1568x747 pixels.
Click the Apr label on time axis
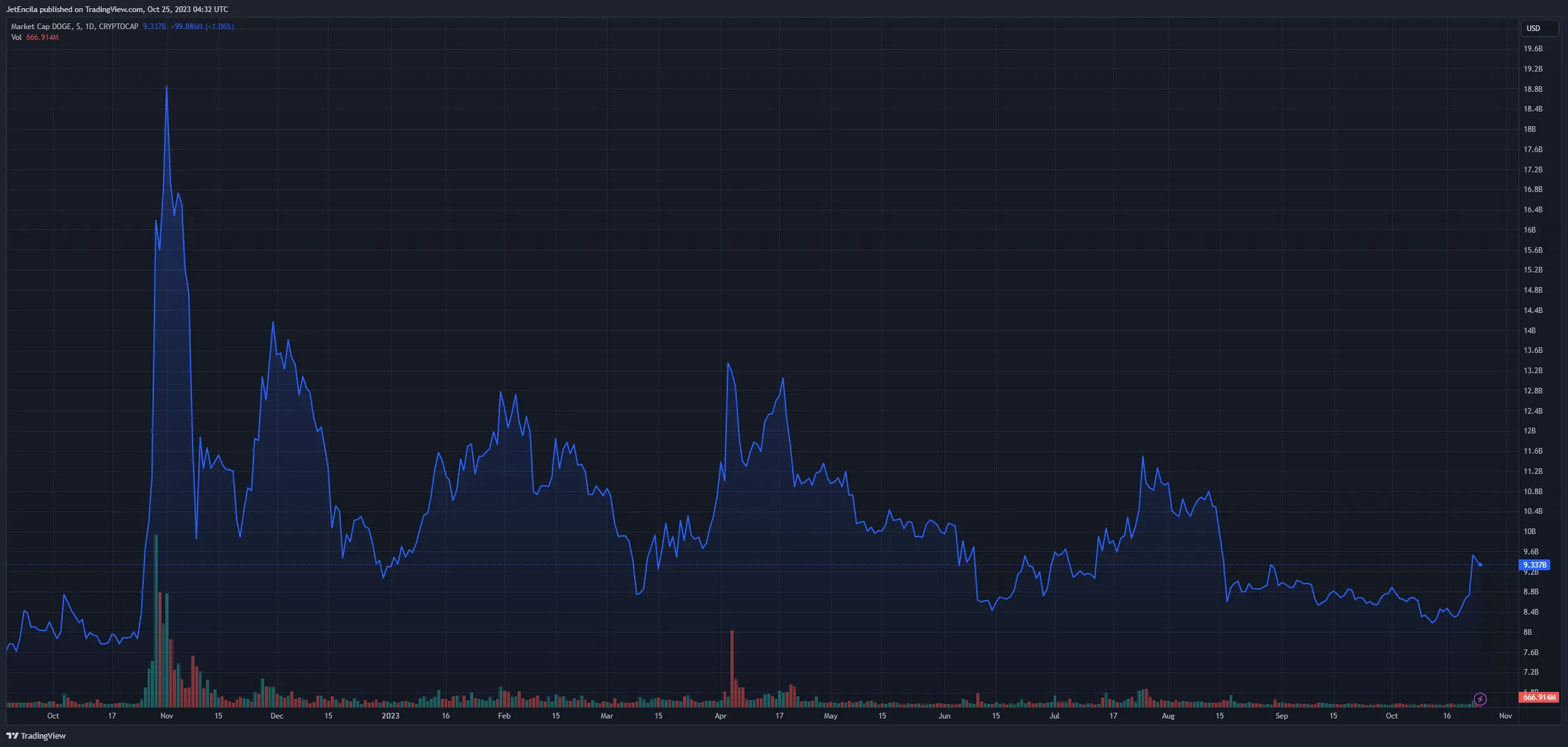[720, 716]
